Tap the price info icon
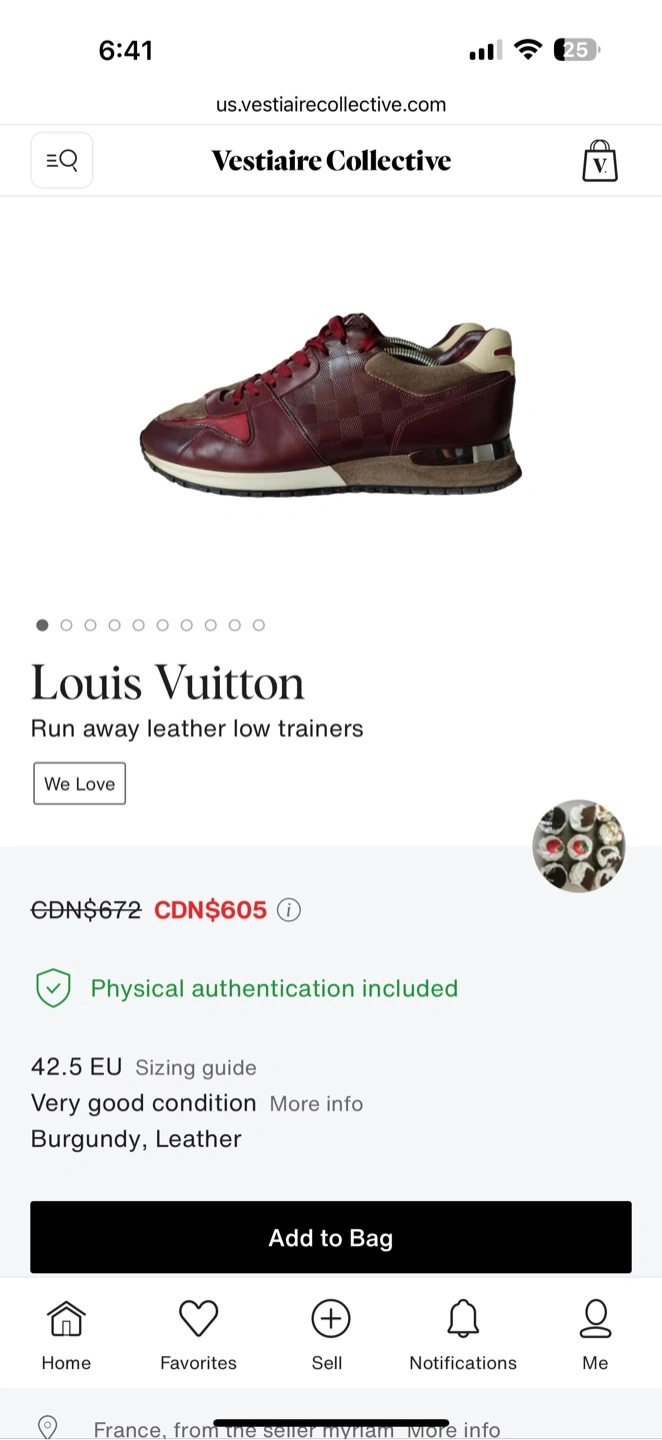Screen dimensions: 662x1440 pos(289,910)
